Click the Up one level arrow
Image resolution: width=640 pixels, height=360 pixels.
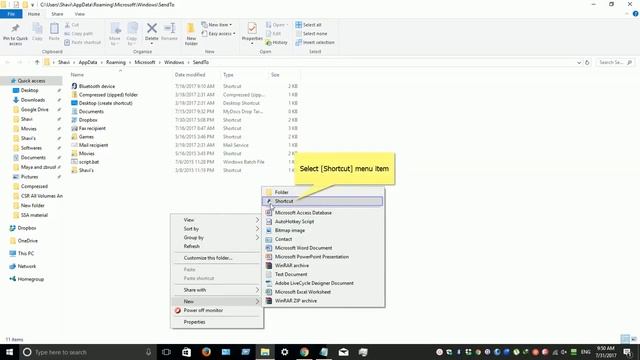(x=37, y=62)
